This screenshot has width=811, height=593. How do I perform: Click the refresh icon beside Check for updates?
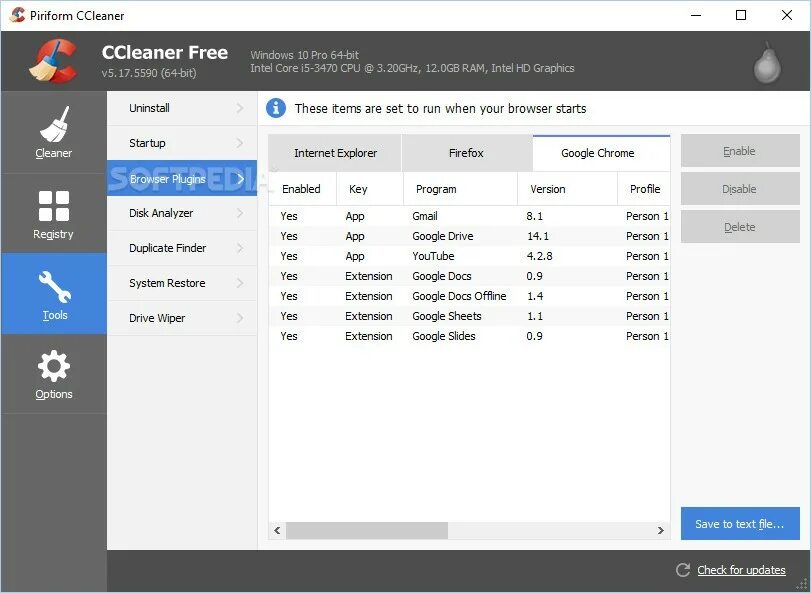click(x=683, y=570)
